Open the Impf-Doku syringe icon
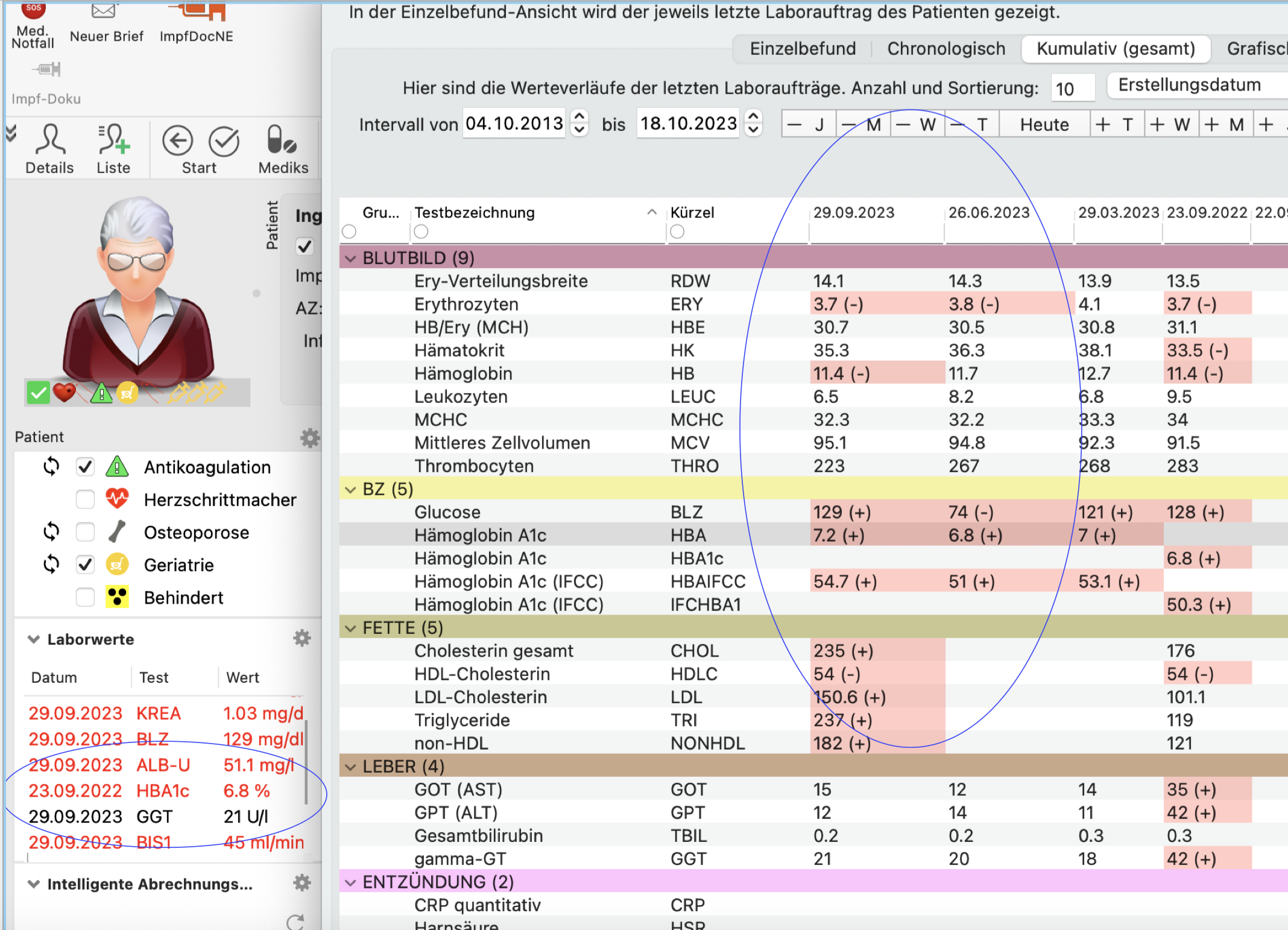1288x930 pixels. click(x=46, y=69)
